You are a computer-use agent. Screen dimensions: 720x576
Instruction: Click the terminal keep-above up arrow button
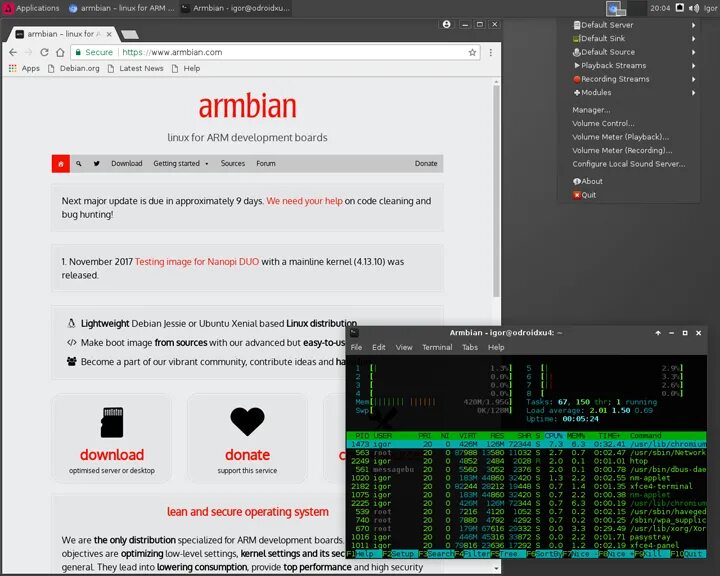pos(658,333)
